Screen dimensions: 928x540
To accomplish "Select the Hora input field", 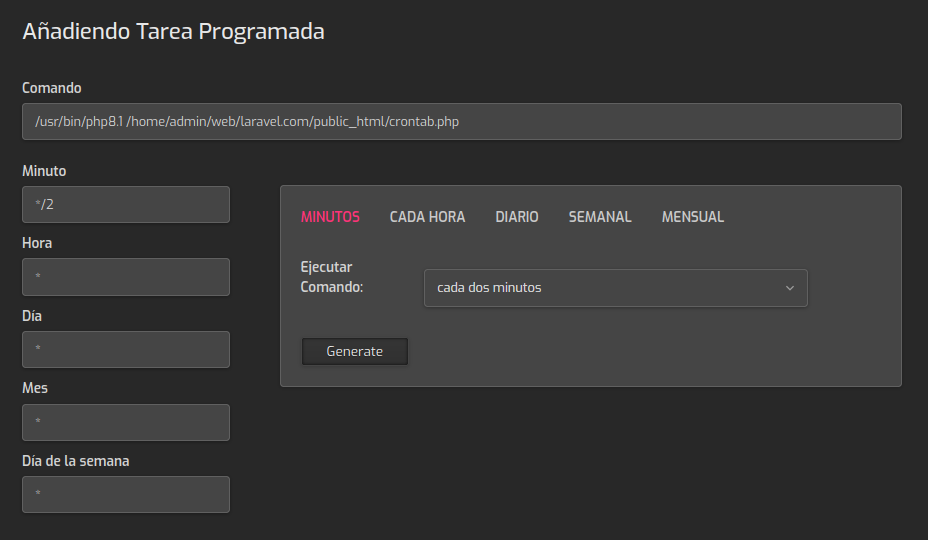I will click(x=125, y=277).
